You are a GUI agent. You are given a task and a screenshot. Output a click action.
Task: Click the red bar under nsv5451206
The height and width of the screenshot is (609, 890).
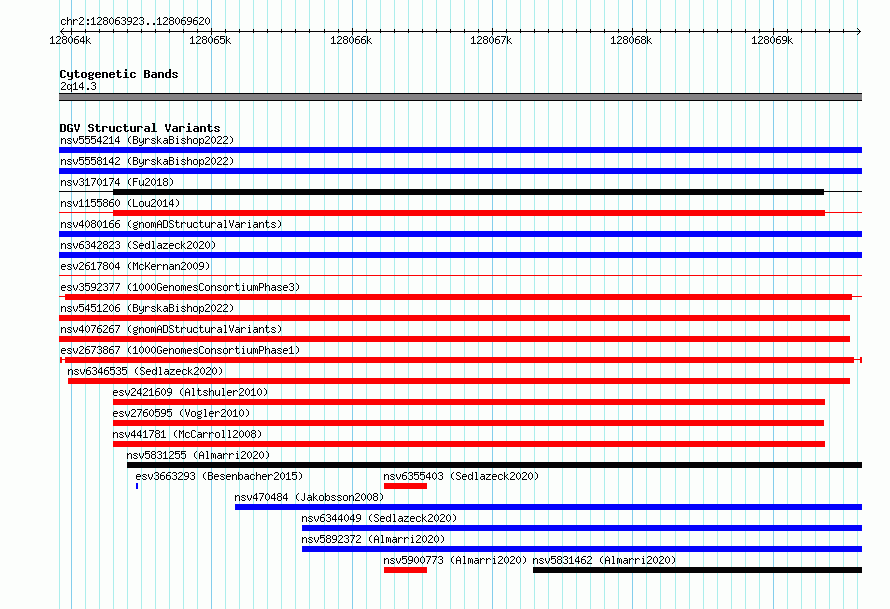[455, 318]
